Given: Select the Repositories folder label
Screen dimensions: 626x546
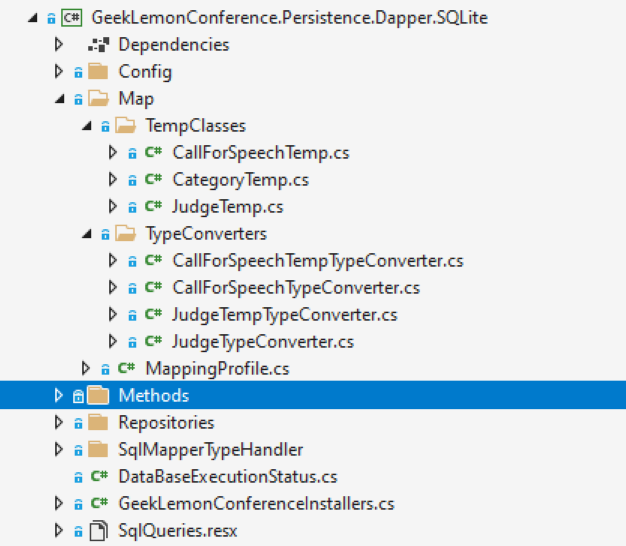Looking at the screenshot, I should pos(166,423).
